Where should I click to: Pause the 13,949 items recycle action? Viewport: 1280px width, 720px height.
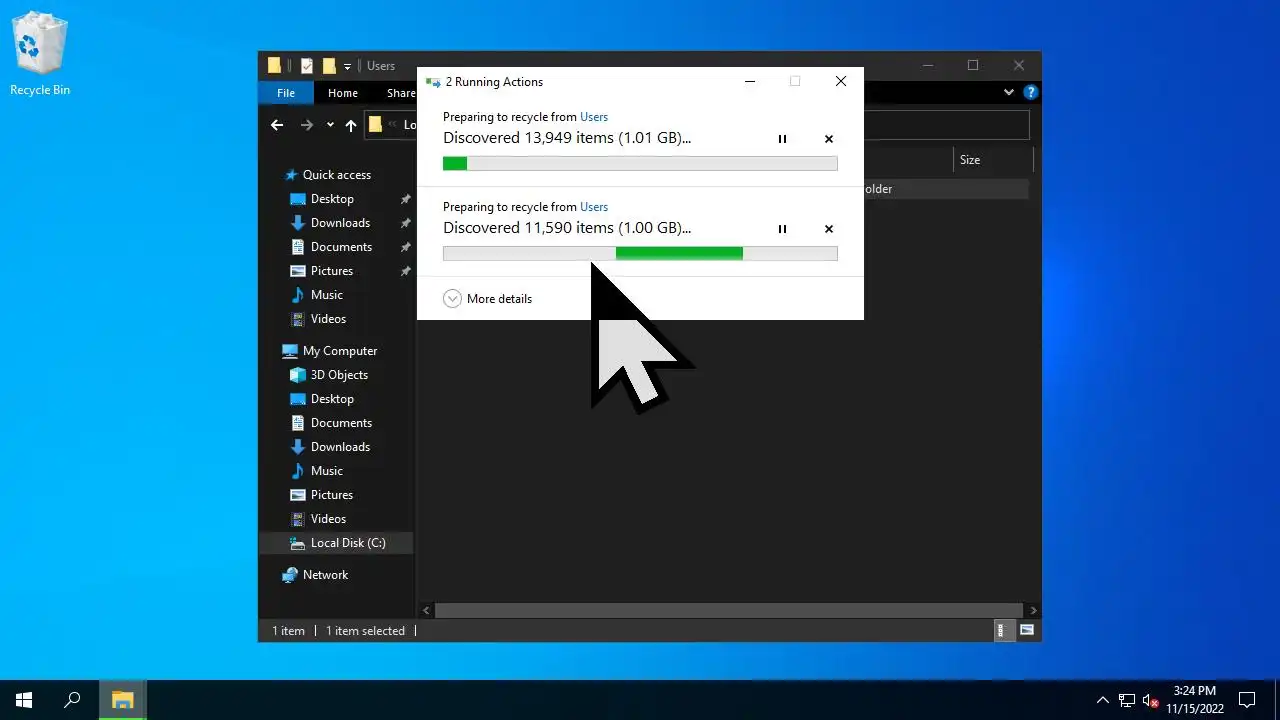coord(782,139)
